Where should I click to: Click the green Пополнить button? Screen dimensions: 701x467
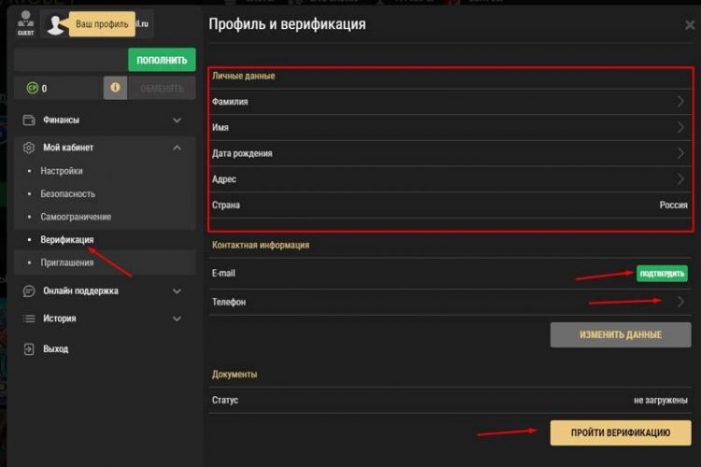pyautogui.click(x=162, y=60)
